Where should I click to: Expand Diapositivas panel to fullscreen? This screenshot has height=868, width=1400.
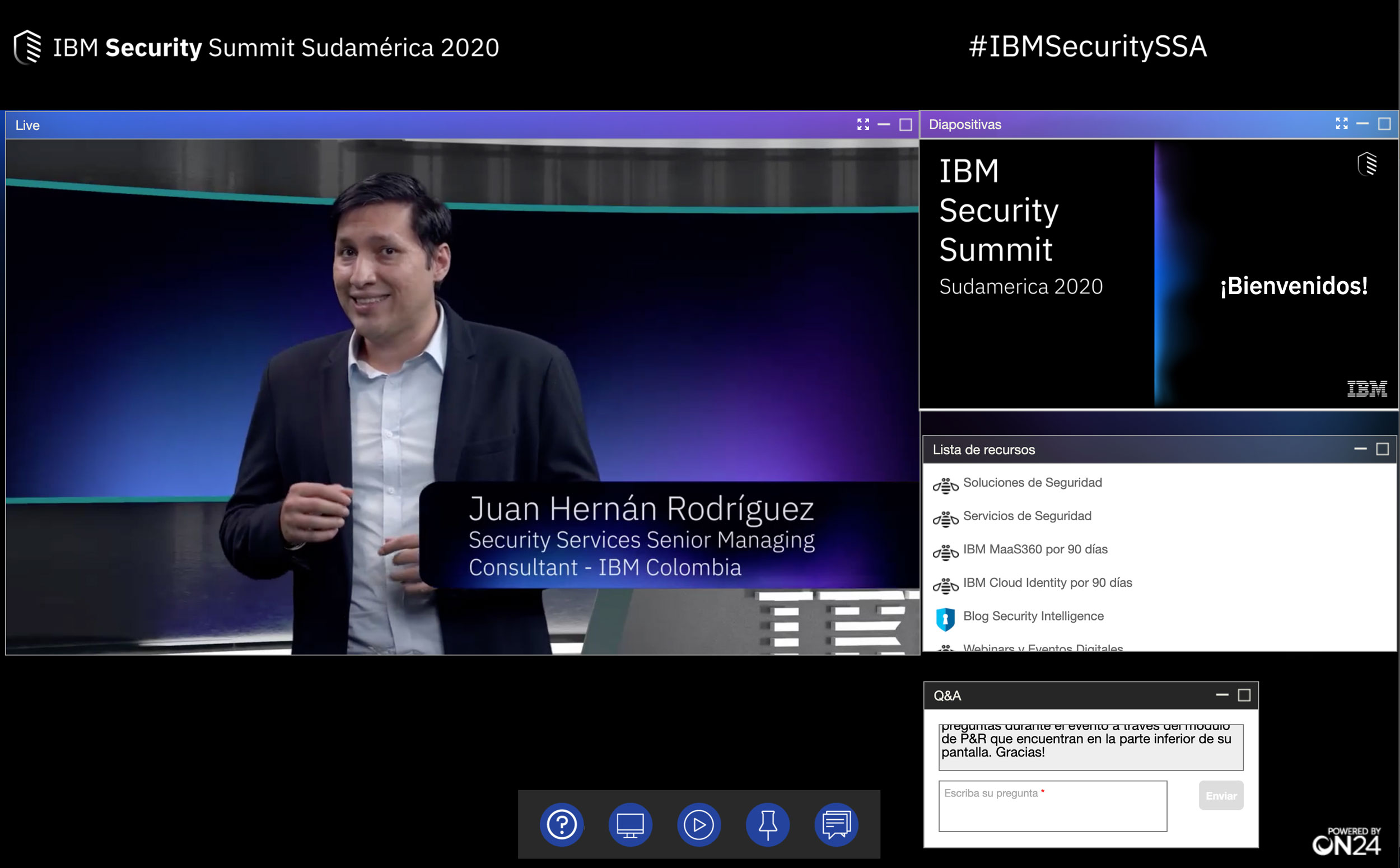tap(1341, 124)
